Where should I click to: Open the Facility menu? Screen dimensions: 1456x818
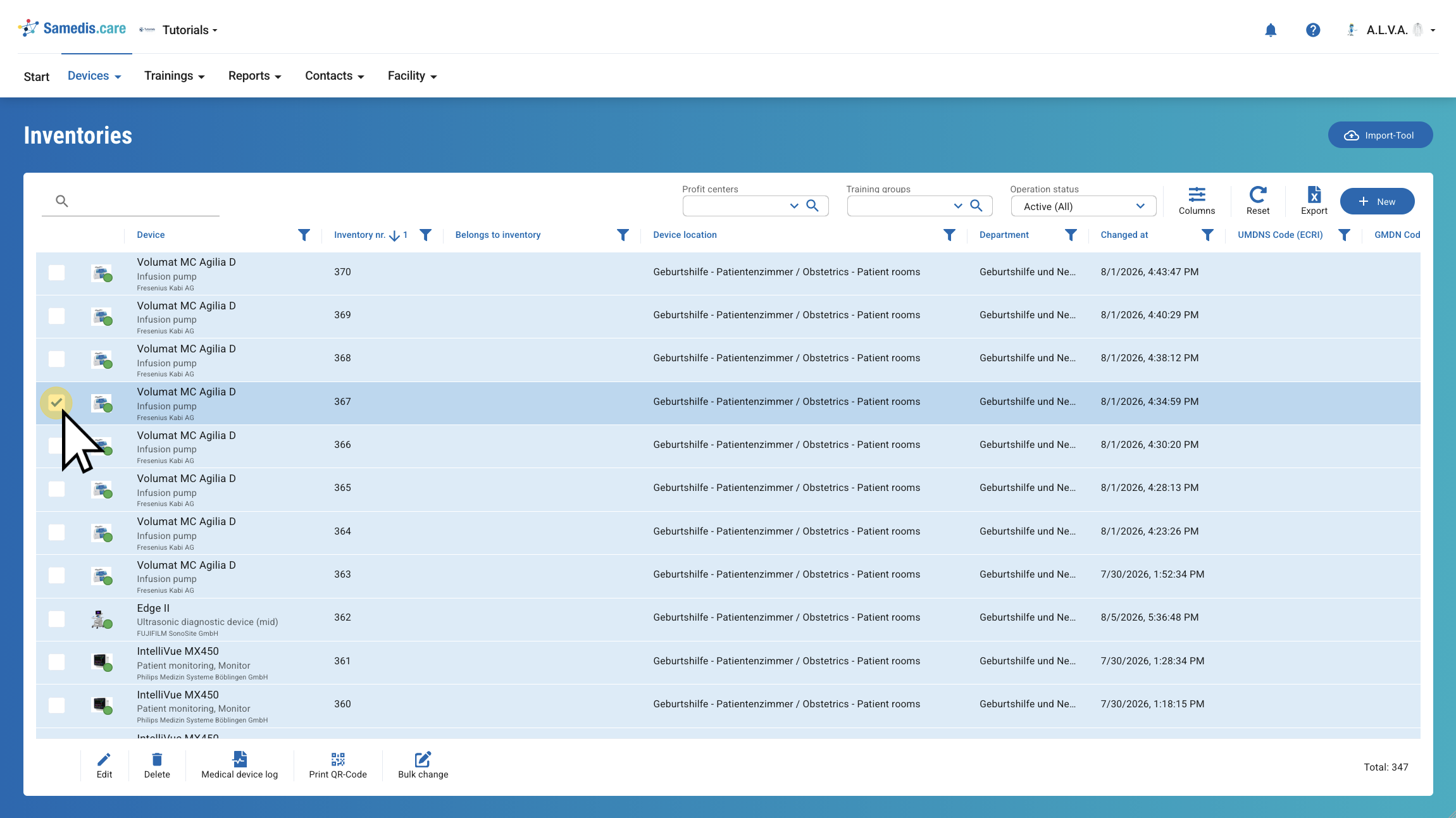click(413, 76)
